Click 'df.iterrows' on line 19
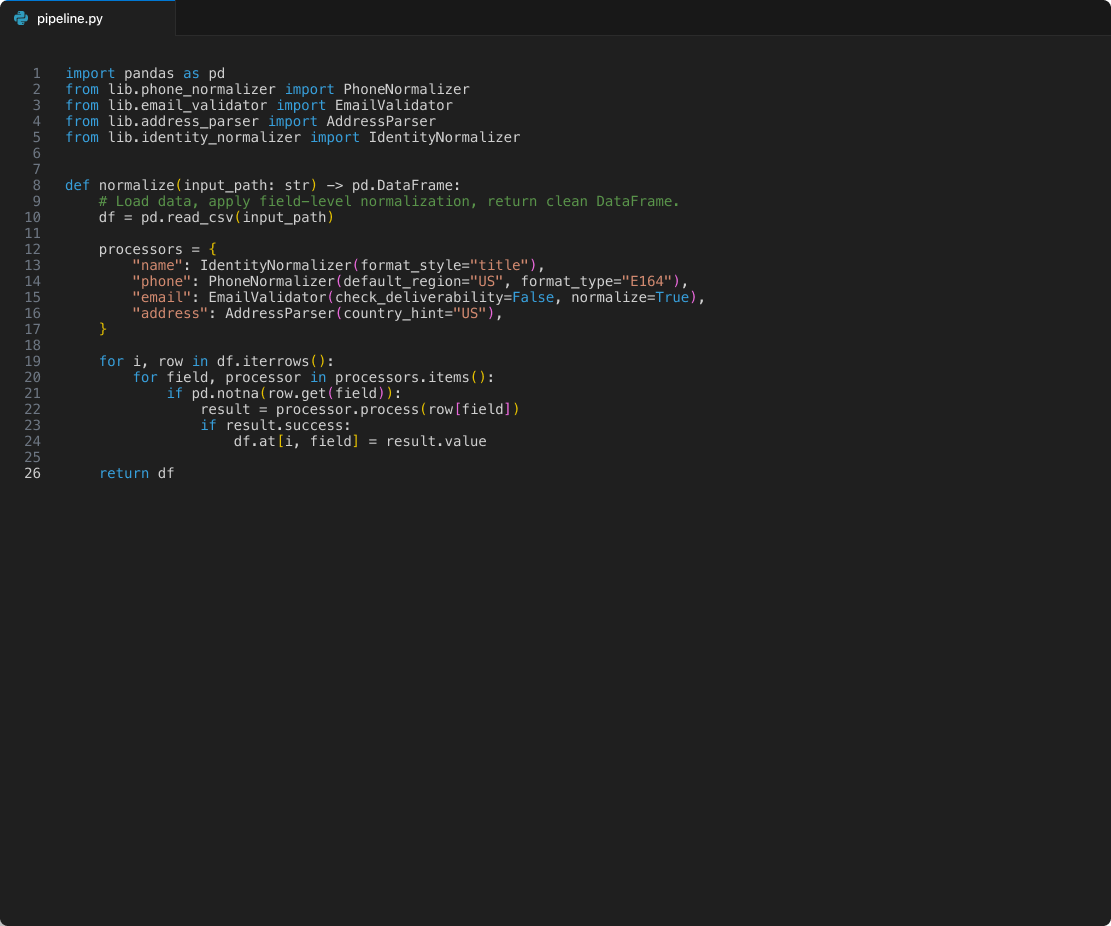 (x=263, y=362)
